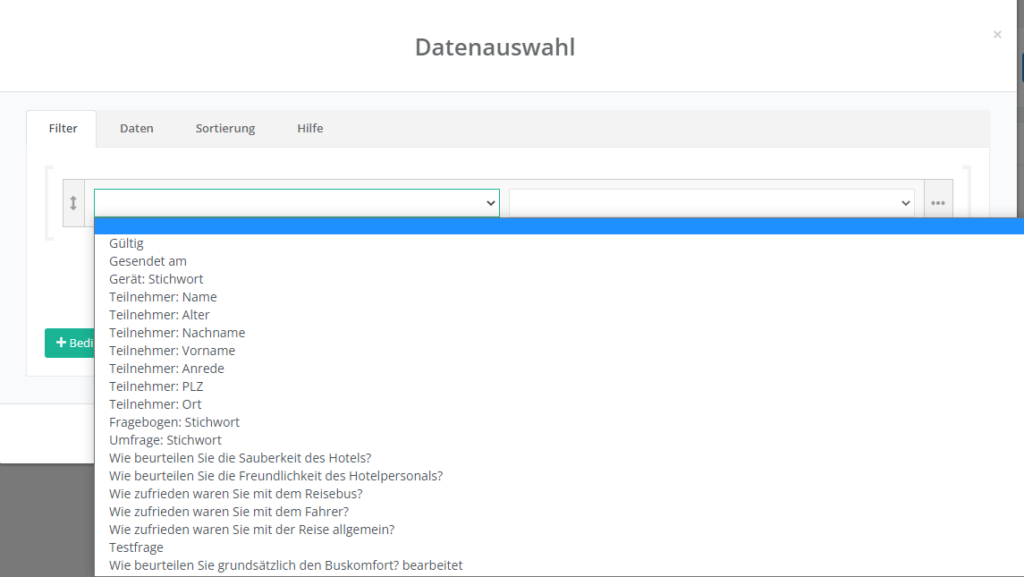1024x577 pixels.
Task: Select question about satisfaction with Fahrer
Action: (228, 511)
